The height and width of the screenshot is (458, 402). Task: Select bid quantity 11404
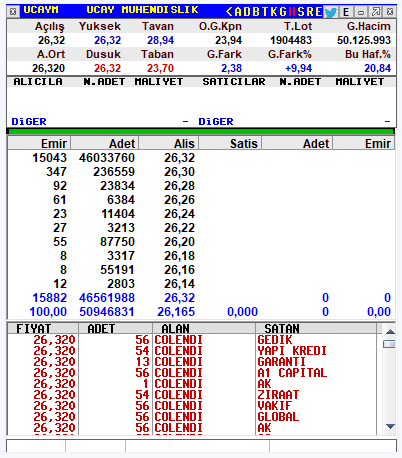118,214
